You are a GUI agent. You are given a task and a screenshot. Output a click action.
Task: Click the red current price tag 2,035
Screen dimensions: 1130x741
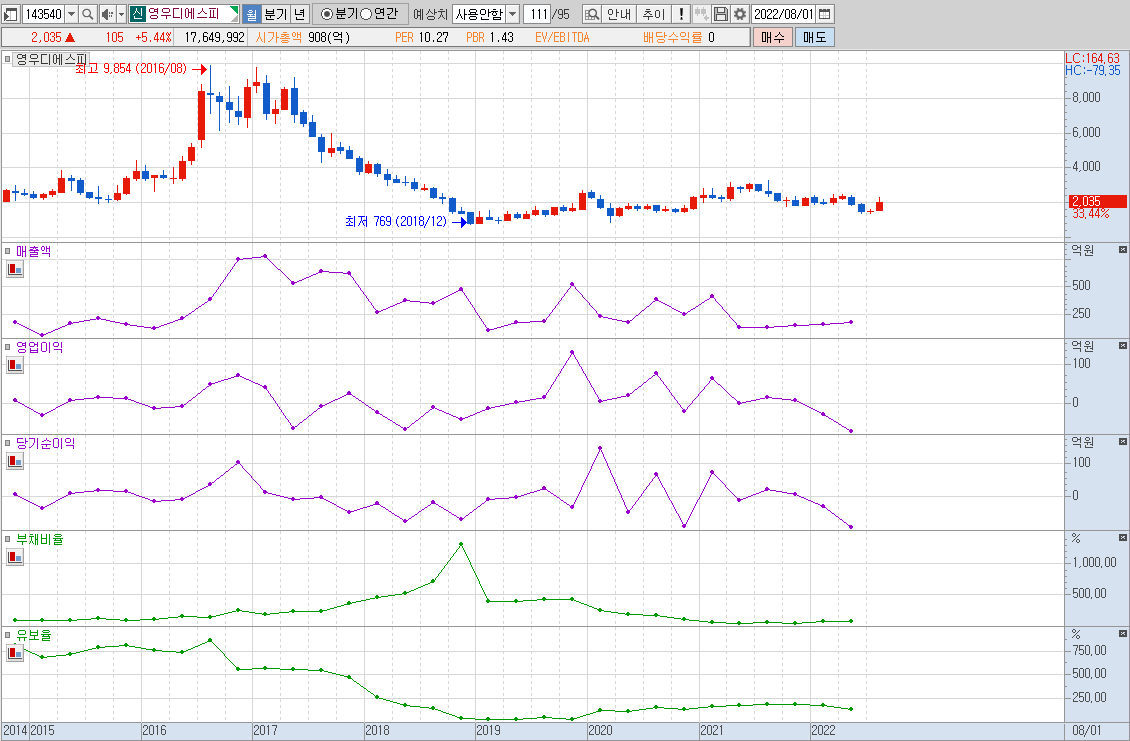click(x=1098, y=201)
